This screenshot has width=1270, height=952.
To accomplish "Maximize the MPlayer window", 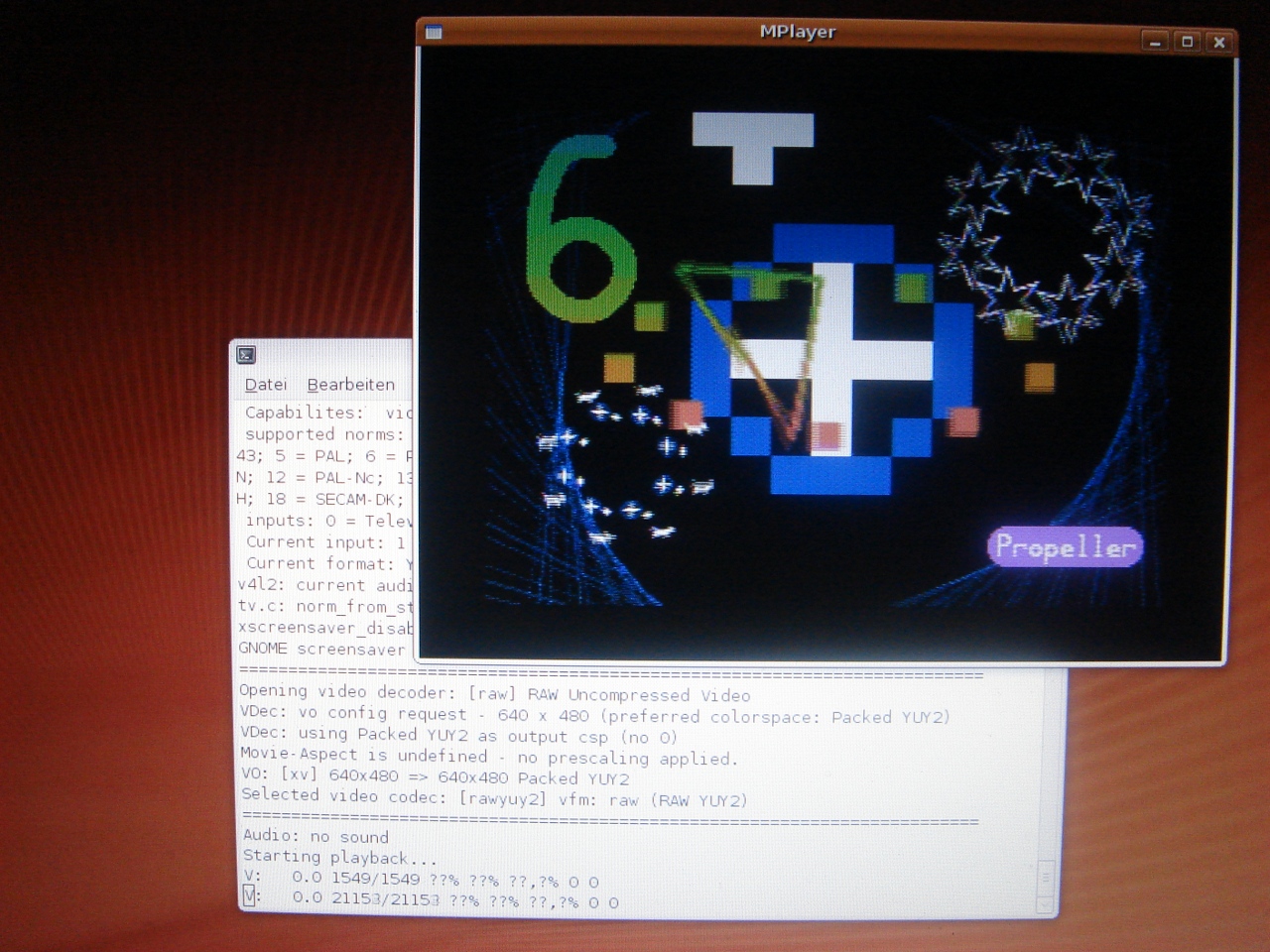I will click(x=1187, y=42).
